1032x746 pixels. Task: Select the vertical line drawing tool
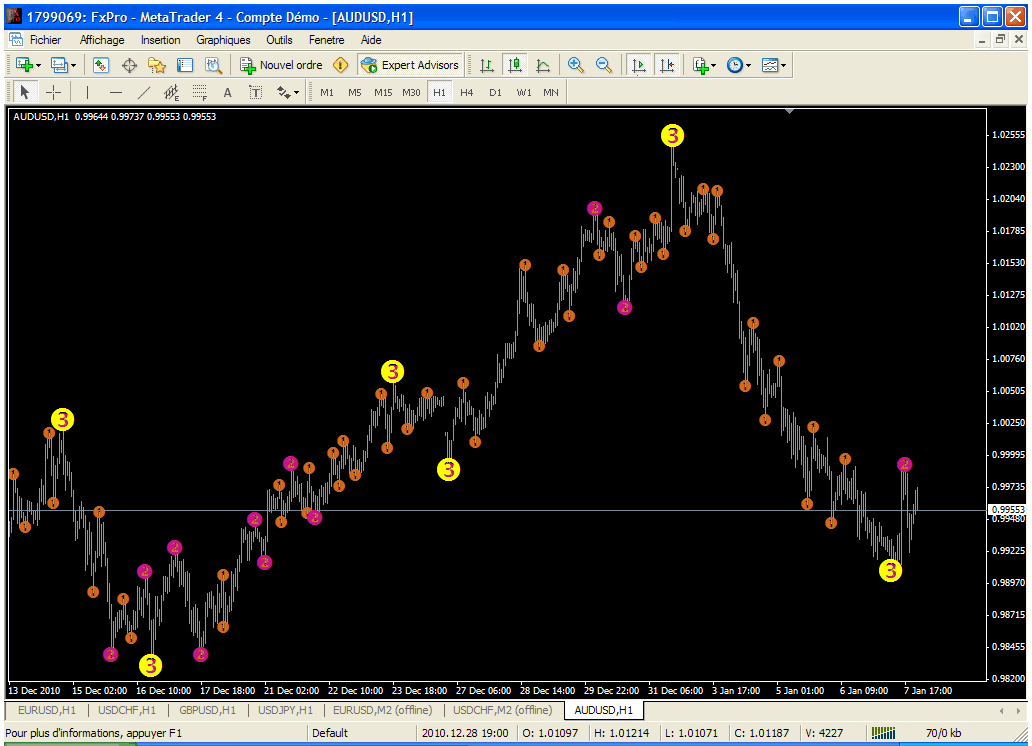point(87,92)
